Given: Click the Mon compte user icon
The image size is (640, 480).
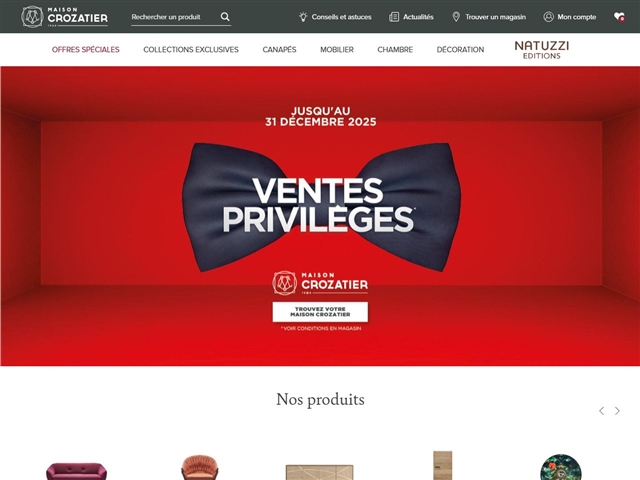Looking at the screenshot, I should click(x=548, y=17).
